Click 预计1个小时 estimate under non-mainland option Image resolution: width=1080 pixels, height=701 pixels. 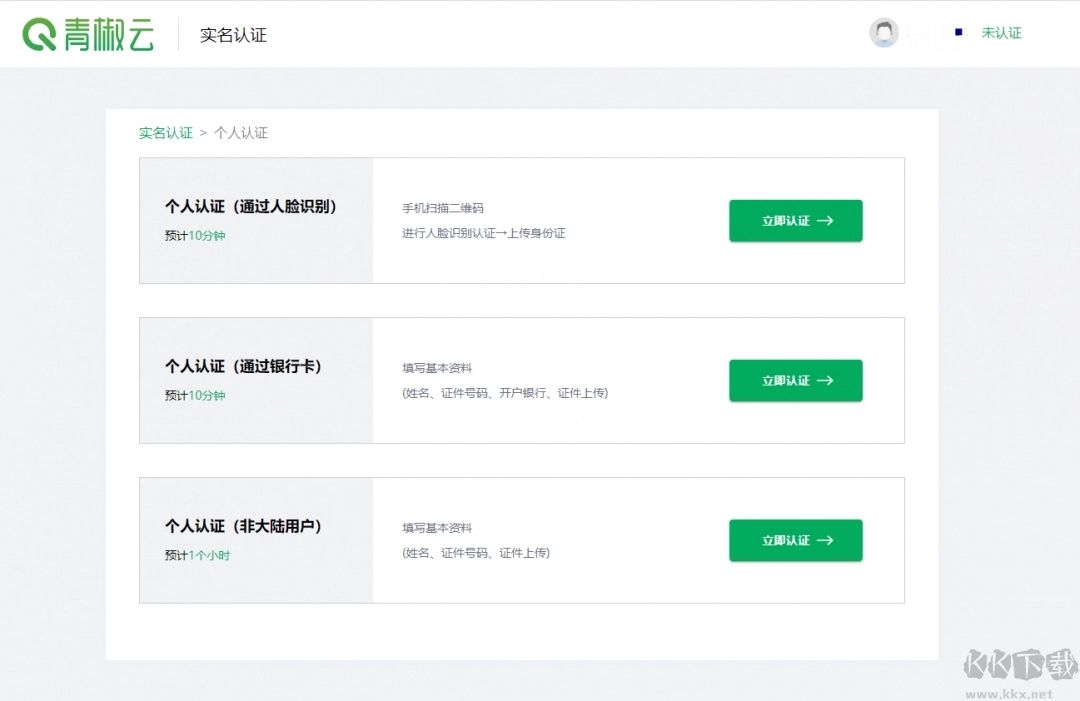(x=197, y=555)
